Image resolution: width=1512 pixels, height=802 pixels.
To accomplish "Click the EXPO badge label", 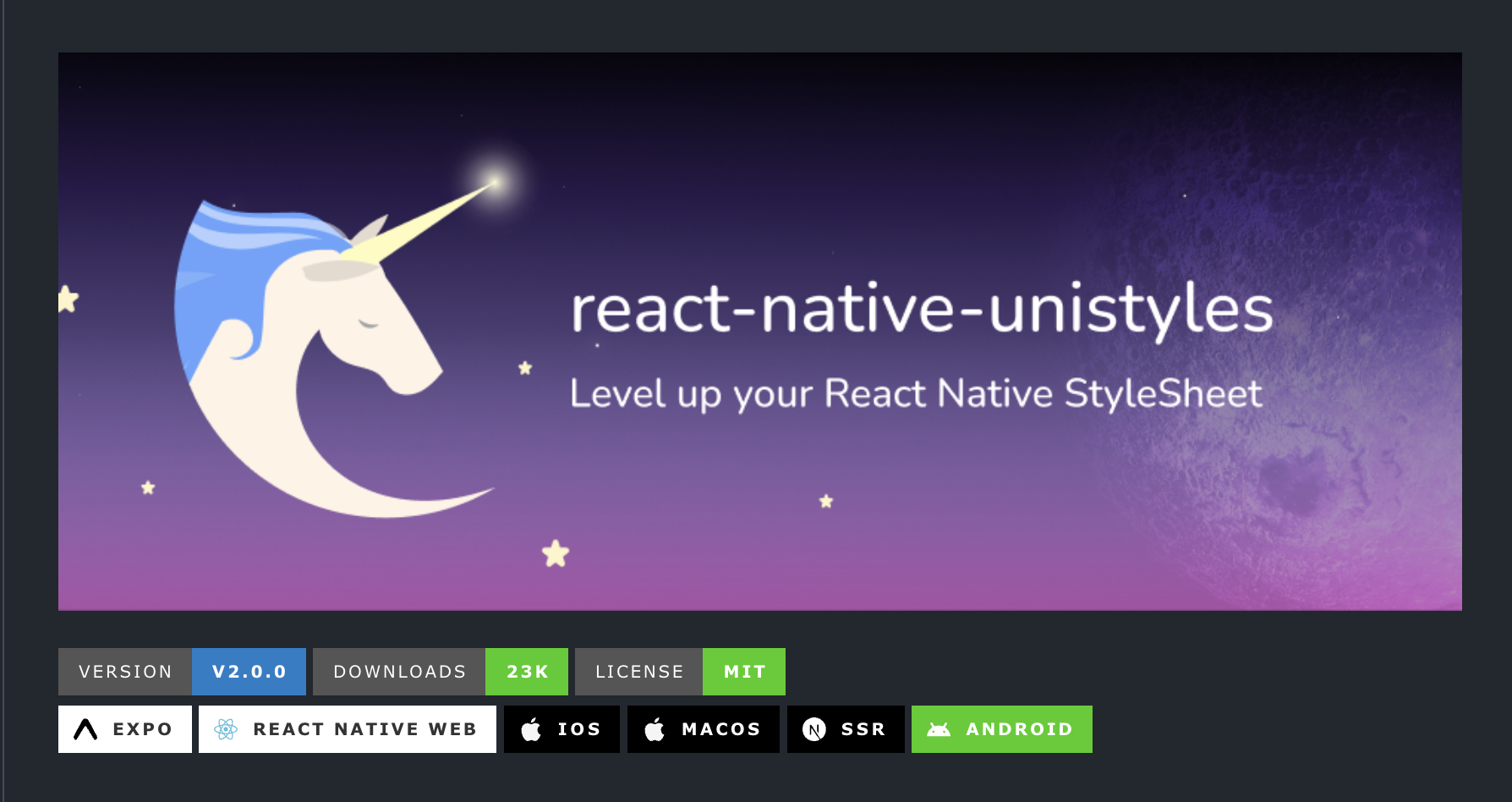I will (x=142, y=729).
